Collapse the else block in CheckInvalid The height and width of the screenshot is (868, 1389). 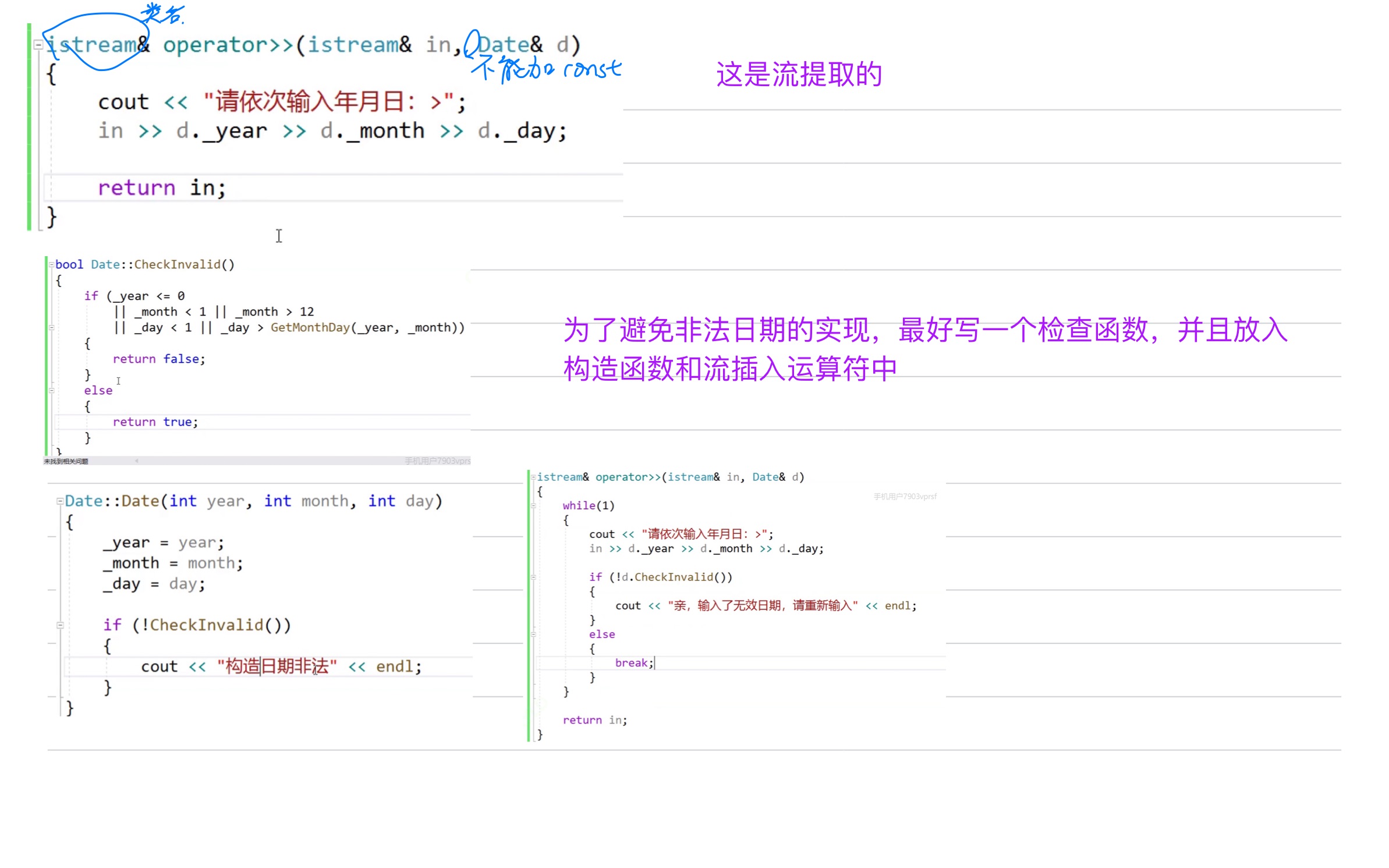point(51,391)
